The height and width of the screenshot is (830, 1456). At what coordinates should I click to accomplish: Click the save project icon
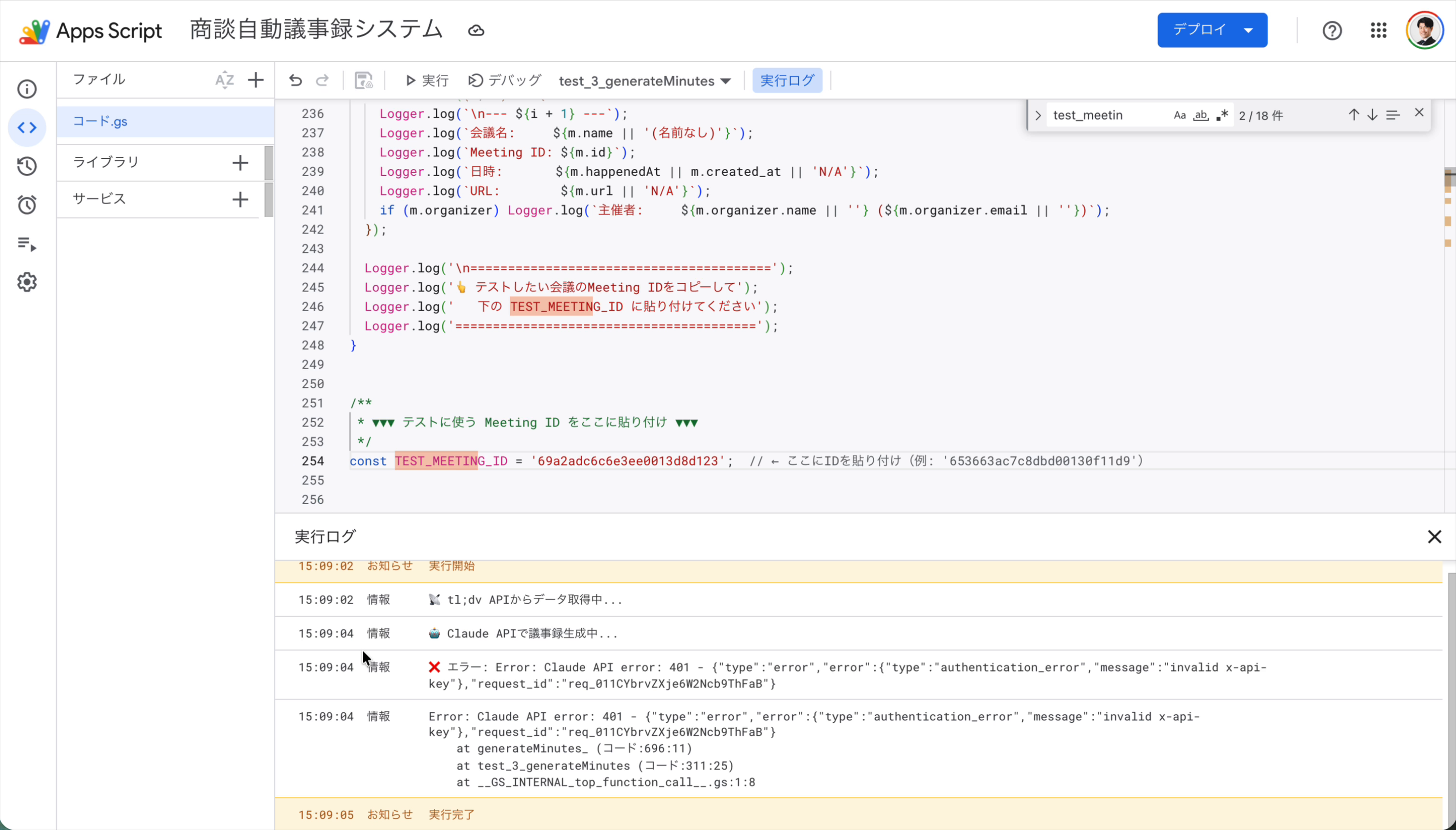click(x=364, y=81)
